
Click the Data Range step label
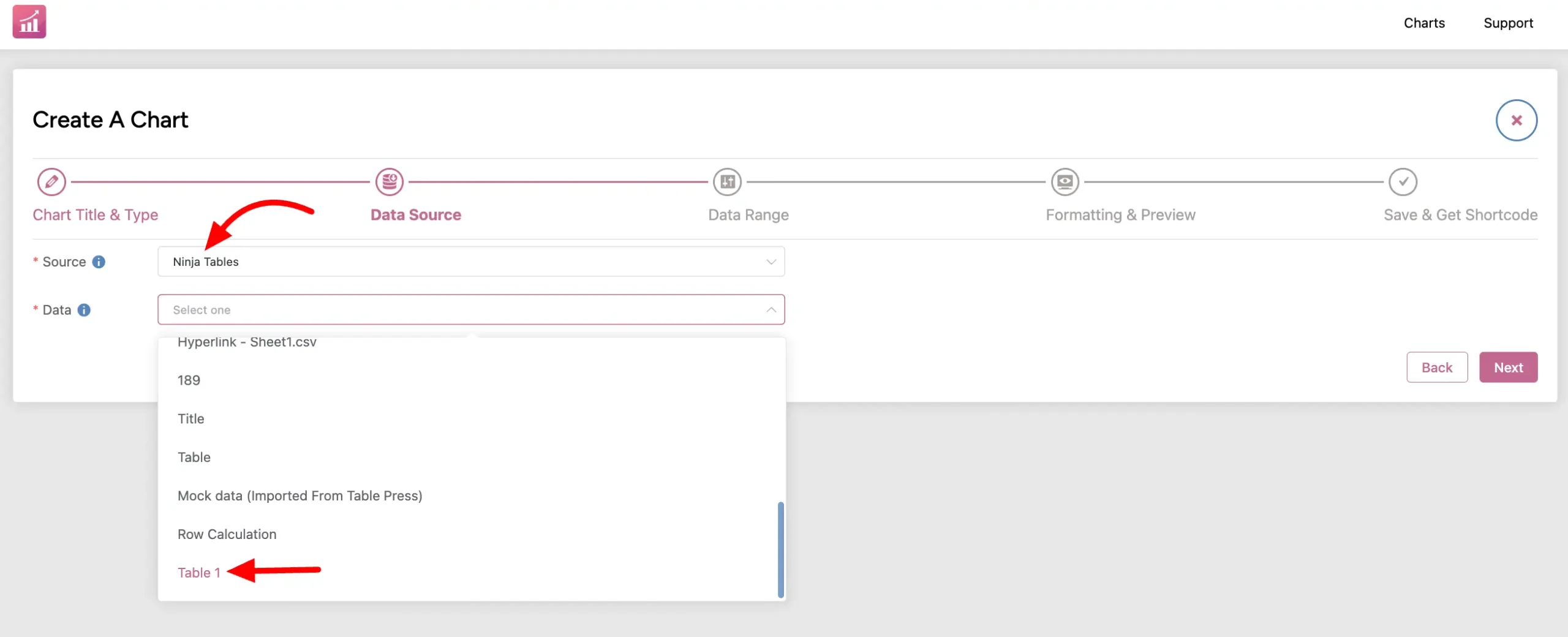tap(748, 215)
